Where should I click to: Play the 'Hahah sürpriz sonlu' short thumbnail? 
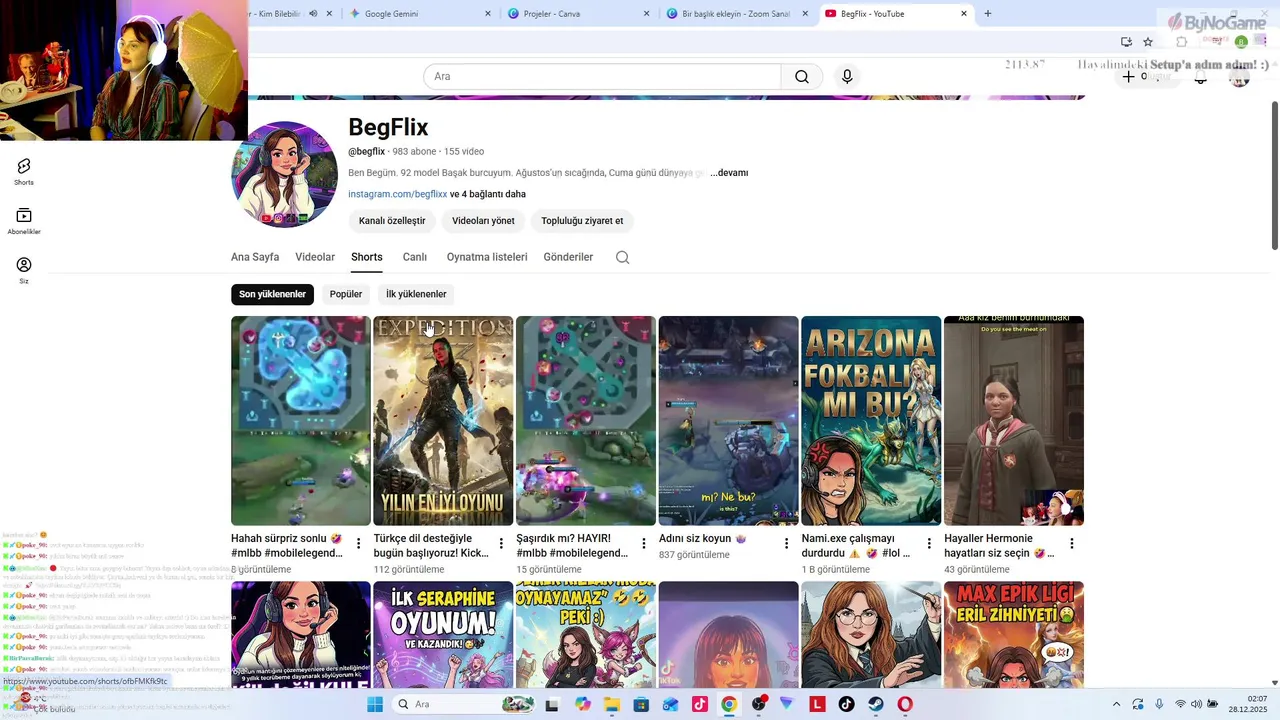coord(301,421)
